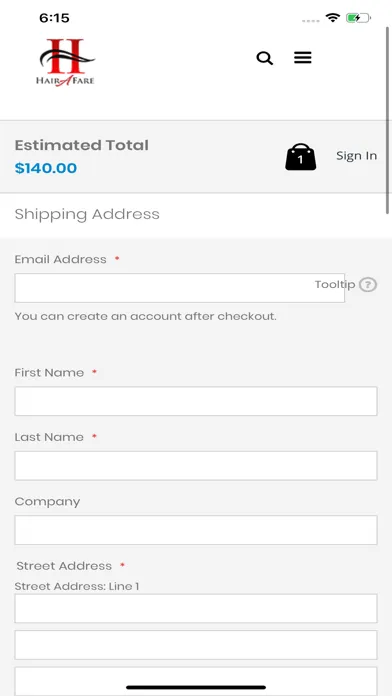Focus the third street address line field

coord(196,681)
